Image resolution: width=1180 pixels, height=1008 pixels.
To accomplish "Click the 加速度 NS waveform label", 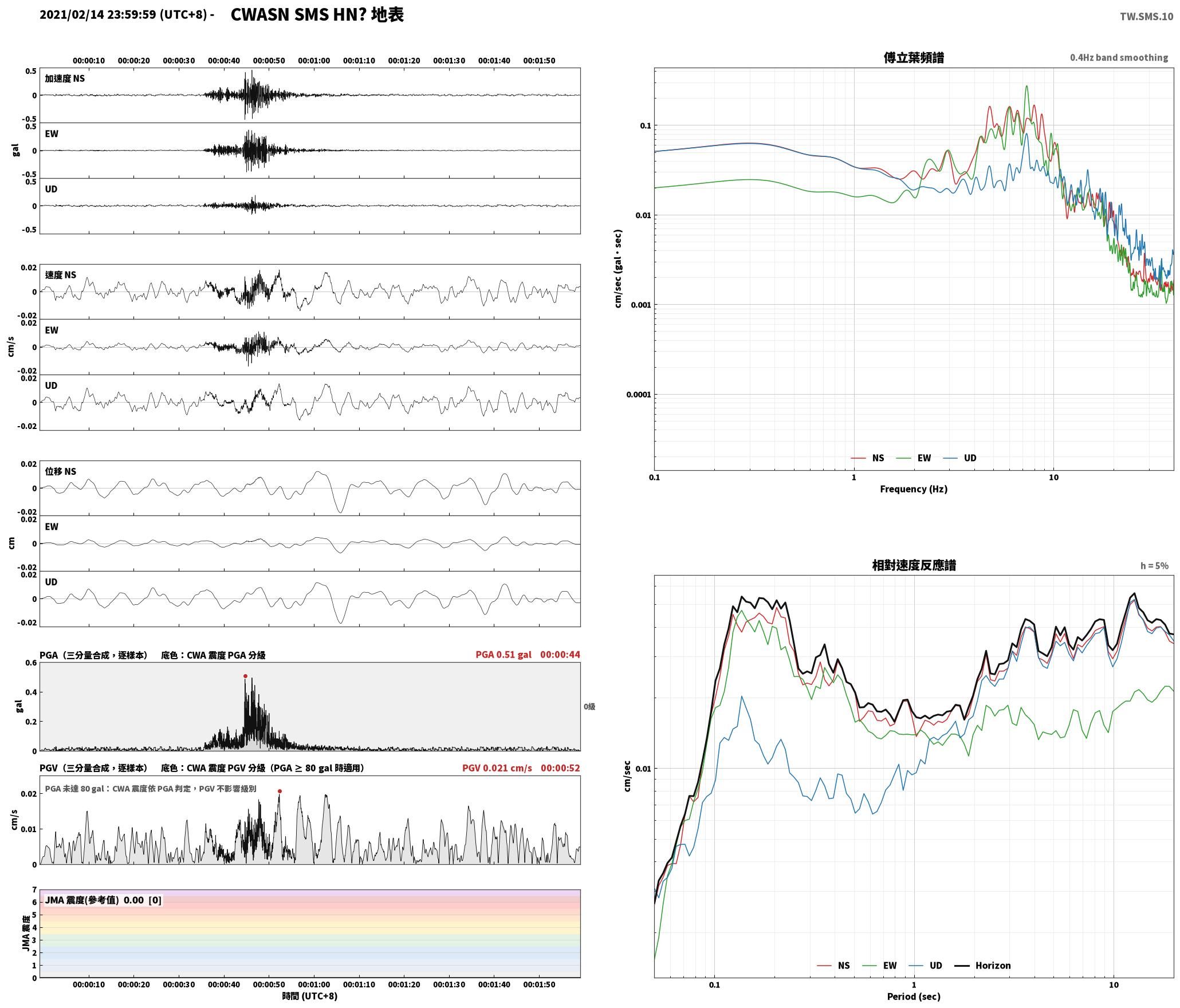I will point(65,78).
